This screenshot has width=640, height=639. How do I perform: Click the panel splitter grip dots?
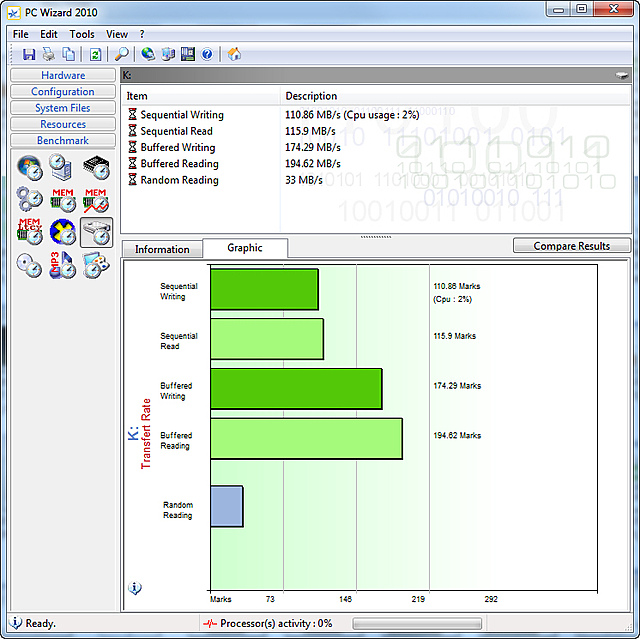tap(376, 237)
